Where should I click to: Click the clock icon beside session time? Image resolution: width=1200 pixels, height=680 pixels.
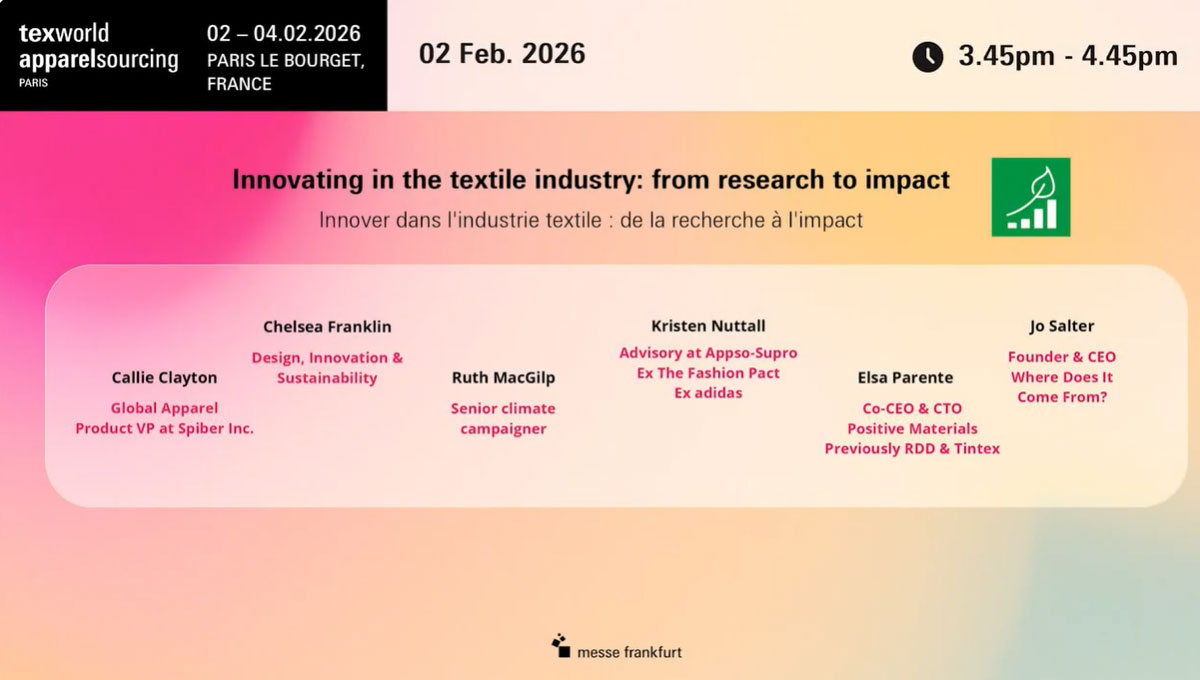tap(927, 56)
